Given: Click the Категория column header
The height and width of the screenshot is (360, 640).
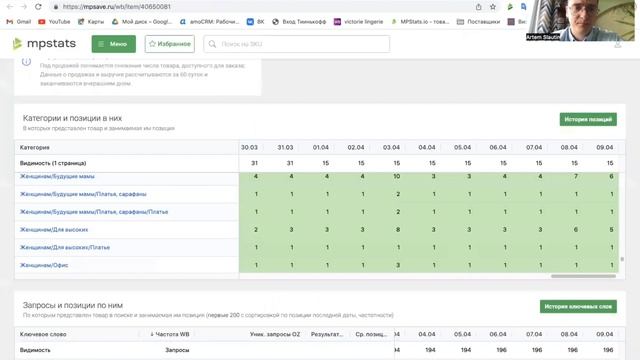Looking at the screenshot, I should click(x=34, y=147).
